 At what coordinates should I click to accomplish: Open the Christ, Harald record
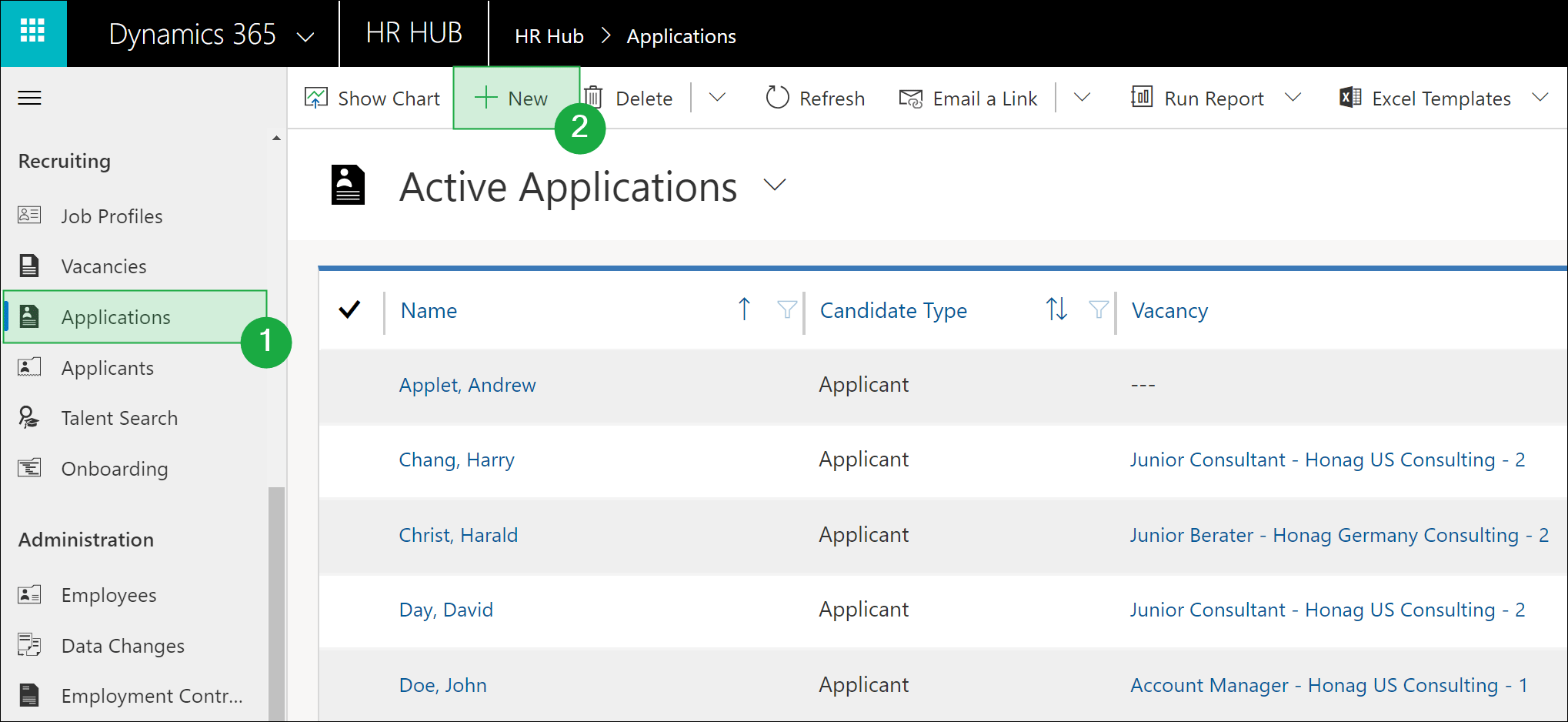tap(459, 534)
